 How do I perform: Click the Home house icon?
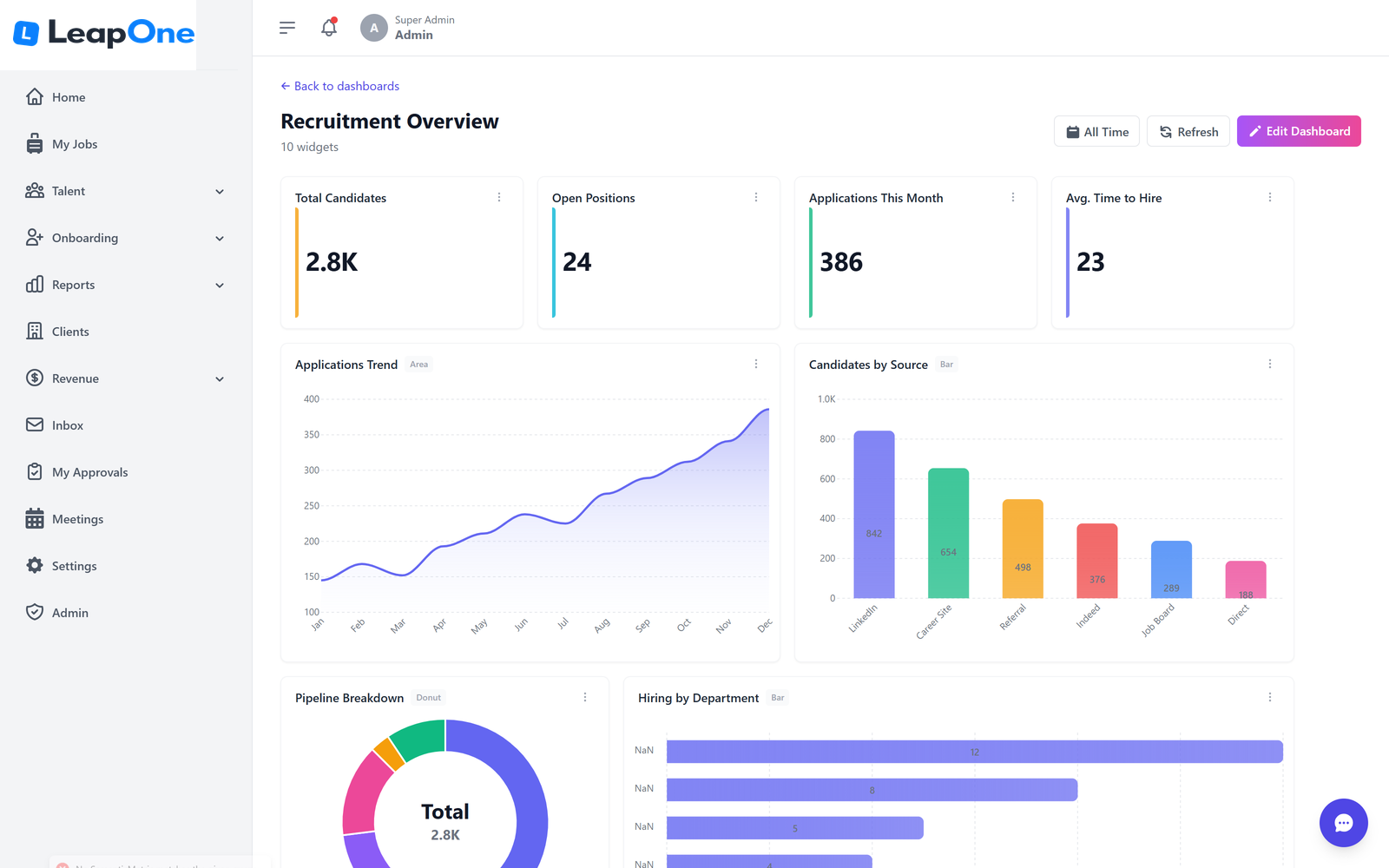[35, 96]
